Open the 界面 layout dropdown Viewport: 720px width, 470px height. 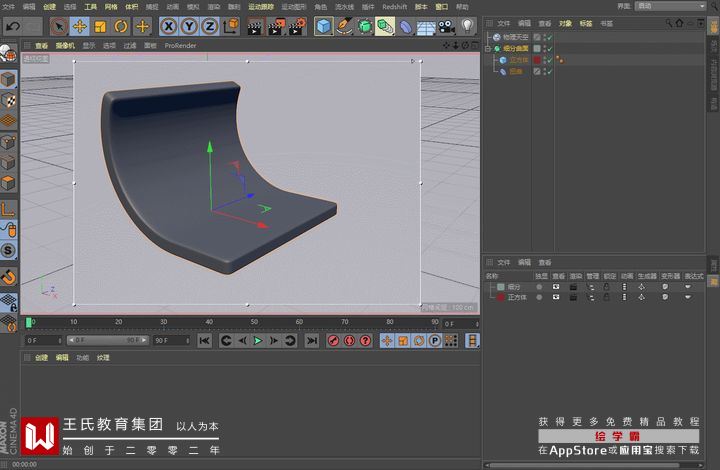670,6
